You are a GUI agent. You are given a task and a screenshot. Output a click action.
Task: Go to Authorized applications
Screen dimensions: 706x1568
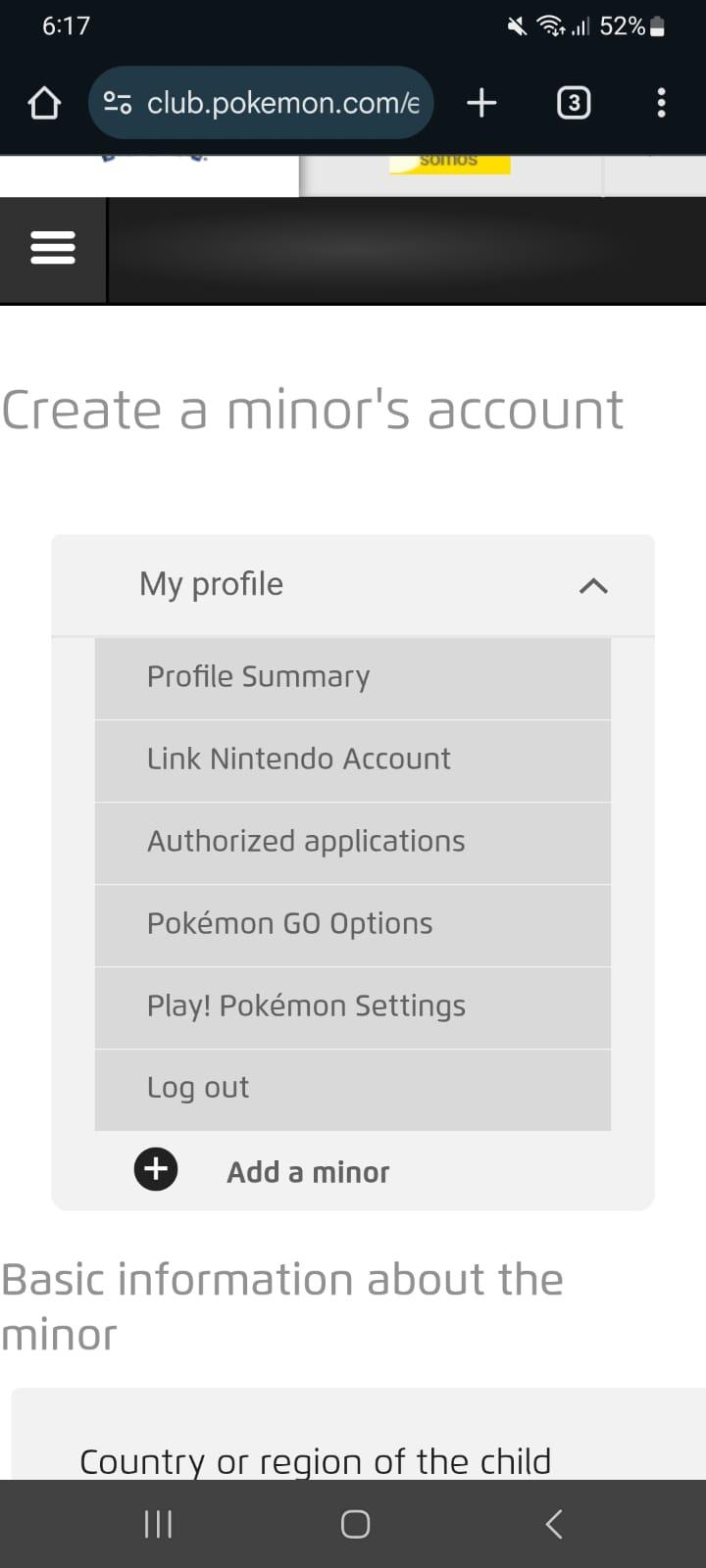(x=306, y=842)
